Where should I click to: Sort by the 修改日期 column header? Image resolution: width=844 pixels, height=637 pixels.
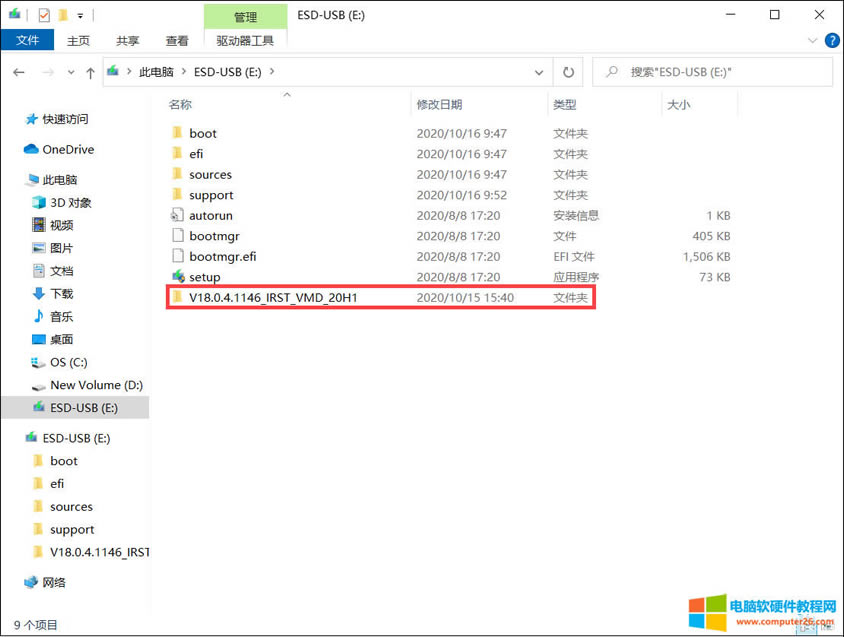point(439,104)
